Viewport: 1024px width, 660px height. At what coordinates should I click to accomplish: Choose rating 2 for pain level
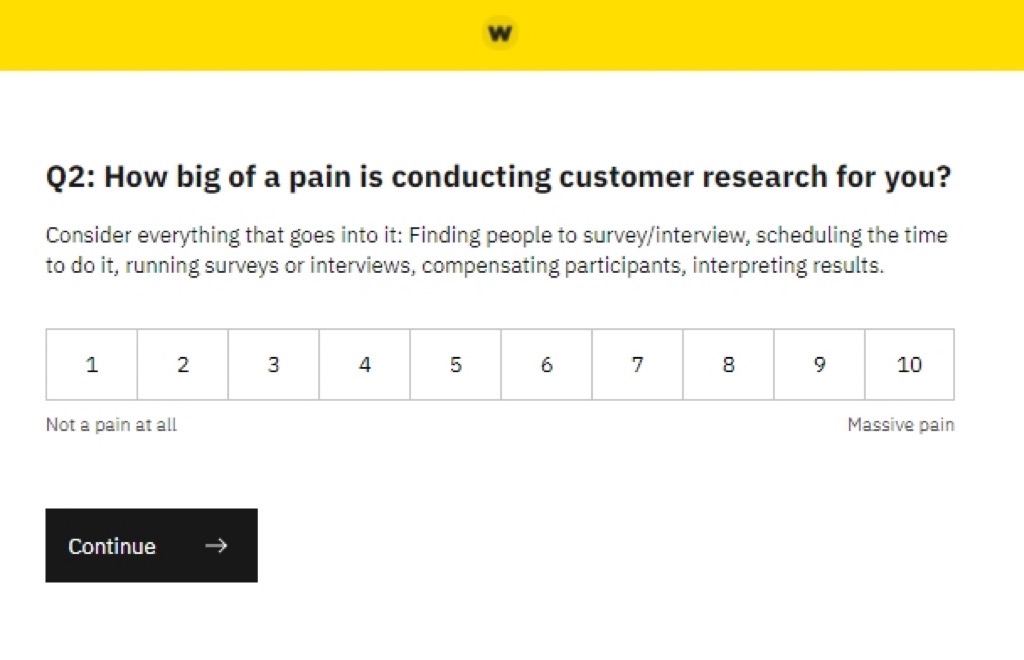point(183,365)
